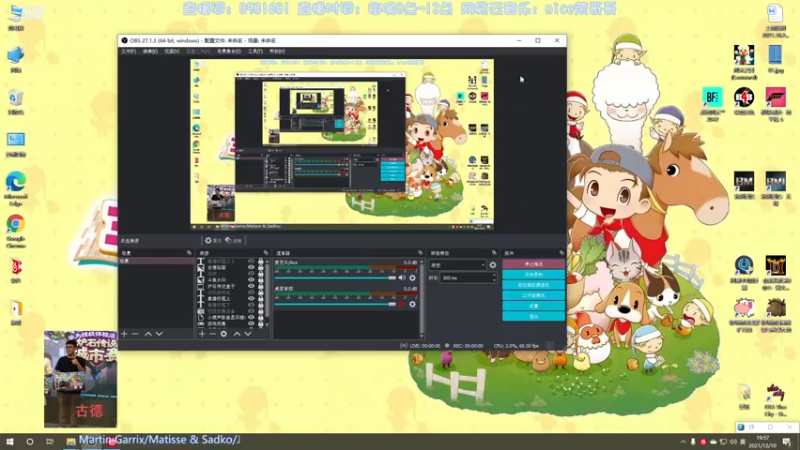800x450 pixels.
Task: Increase transition duration with stepper arrows
Action: click(x=494, y=276)
